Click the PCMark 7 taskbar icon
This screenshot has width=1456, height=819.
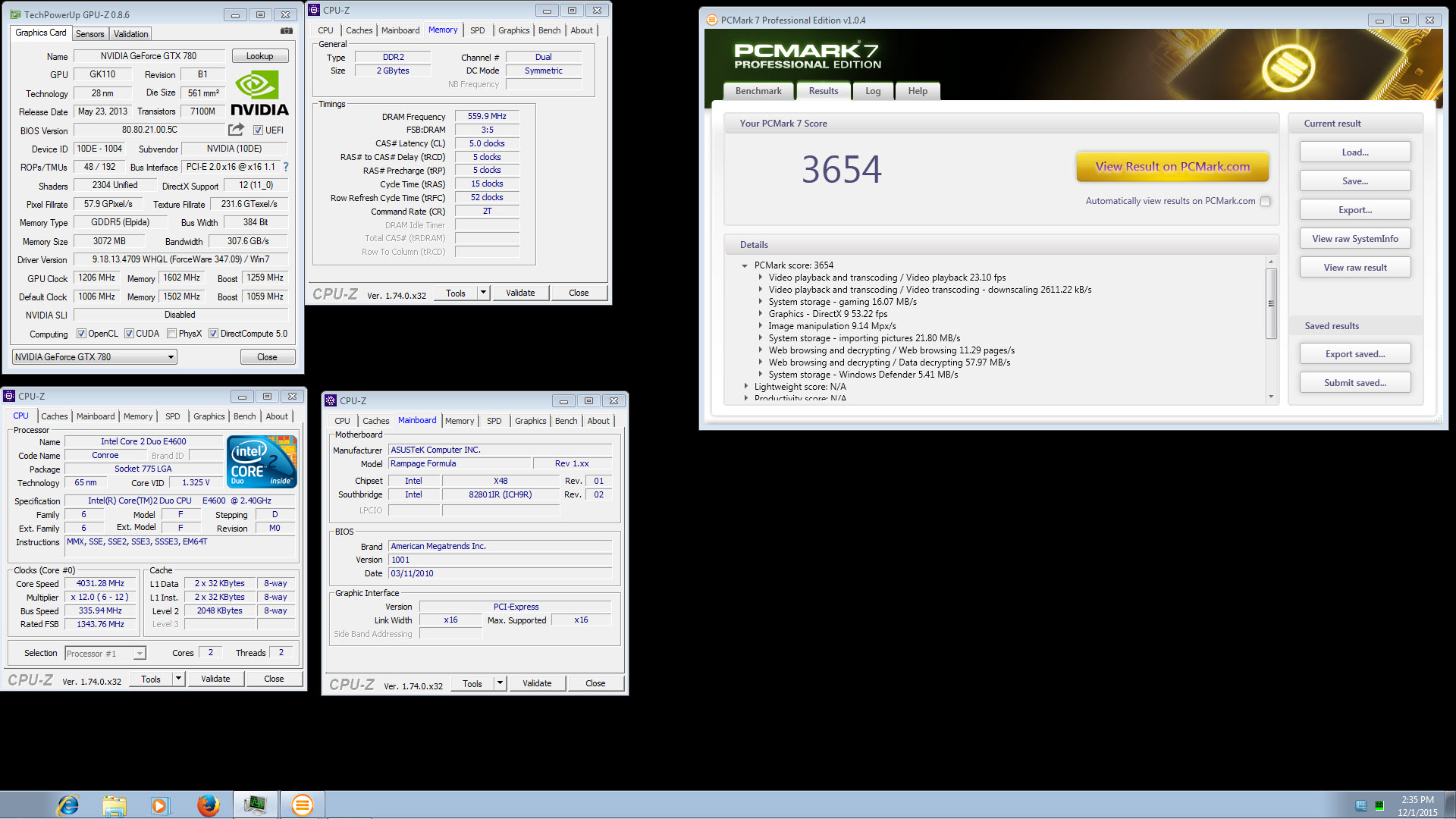pyautogui.click(x=303, y=805)
